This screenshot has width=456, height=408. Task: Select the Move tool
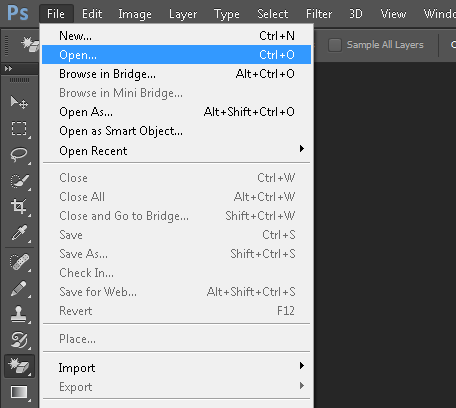[x=19, y=102]
